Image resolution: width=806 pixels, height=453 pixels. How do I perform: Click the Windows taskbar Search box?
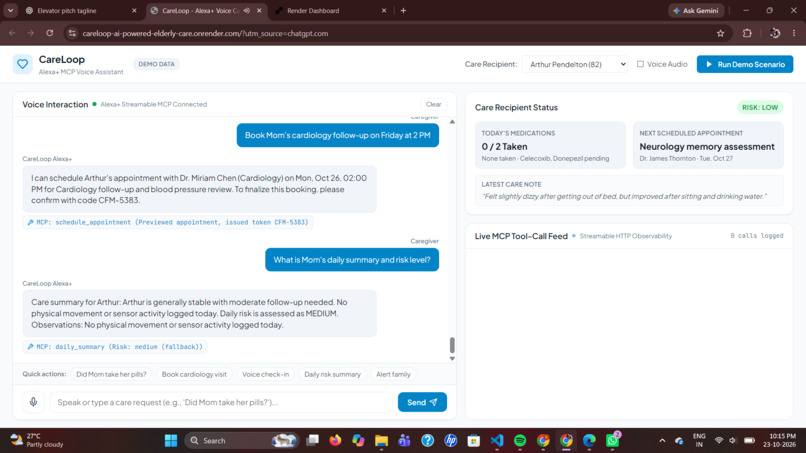[x=242, y=441]
